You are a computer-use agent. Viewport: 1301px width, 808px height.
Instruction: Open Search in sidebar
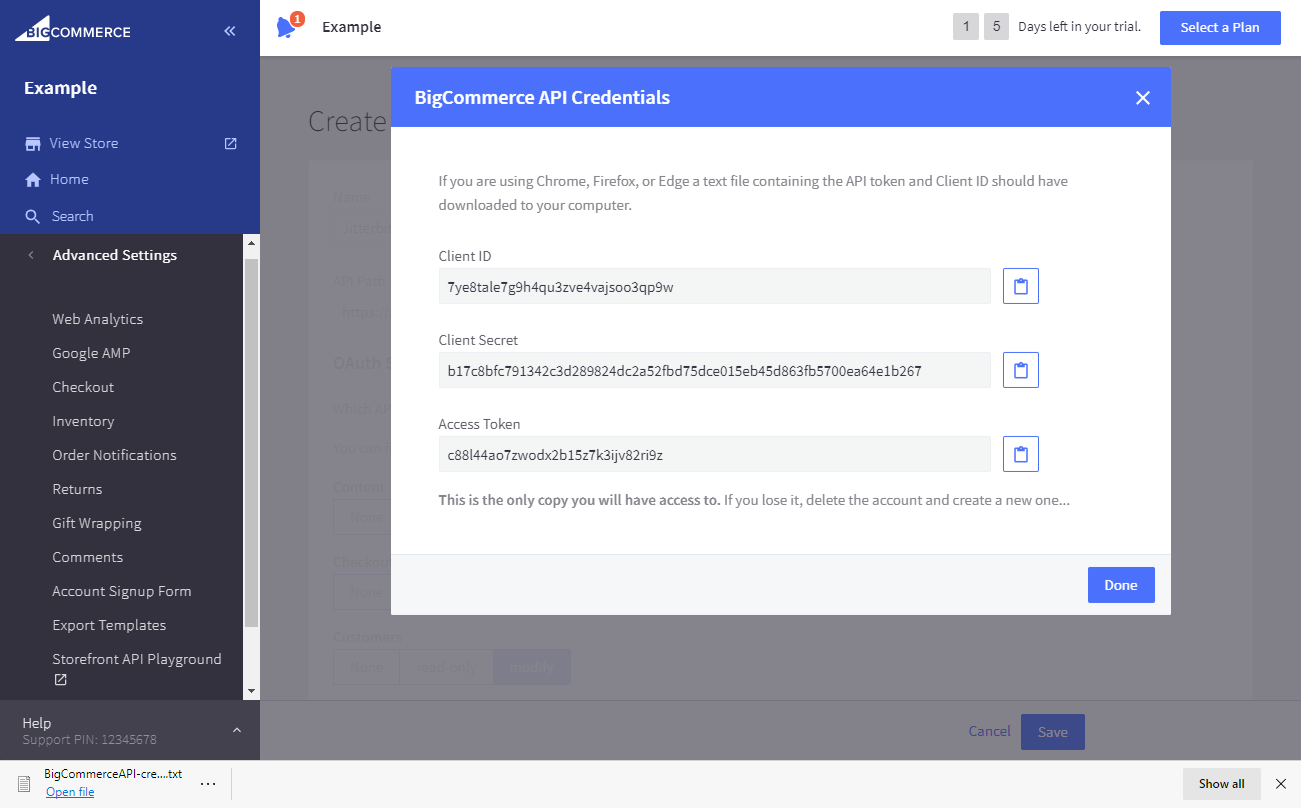click(x=72, y=216)
